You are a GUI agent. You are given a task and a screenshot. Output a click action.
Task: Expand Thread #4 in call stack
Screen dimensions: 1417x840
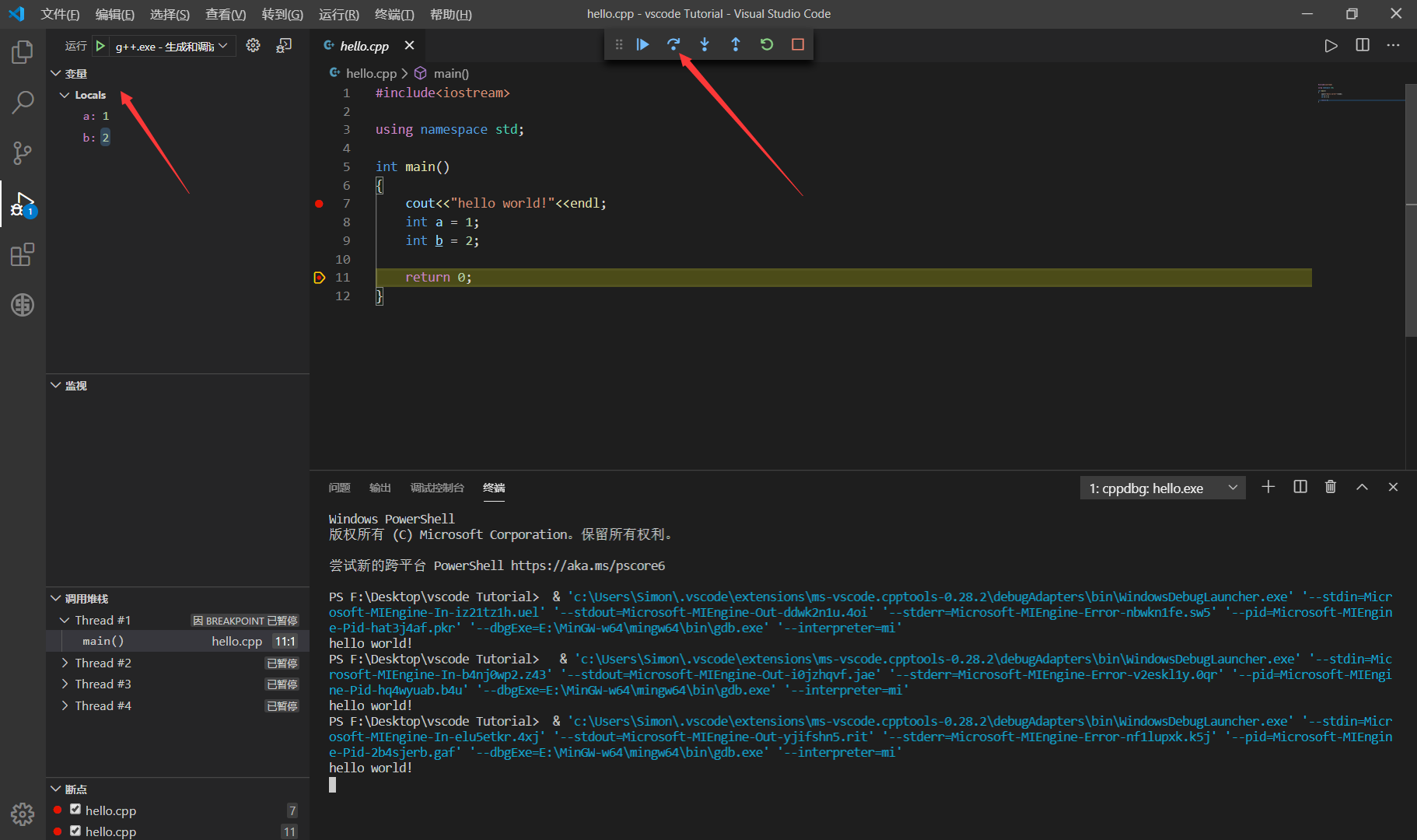pos(65,705)
